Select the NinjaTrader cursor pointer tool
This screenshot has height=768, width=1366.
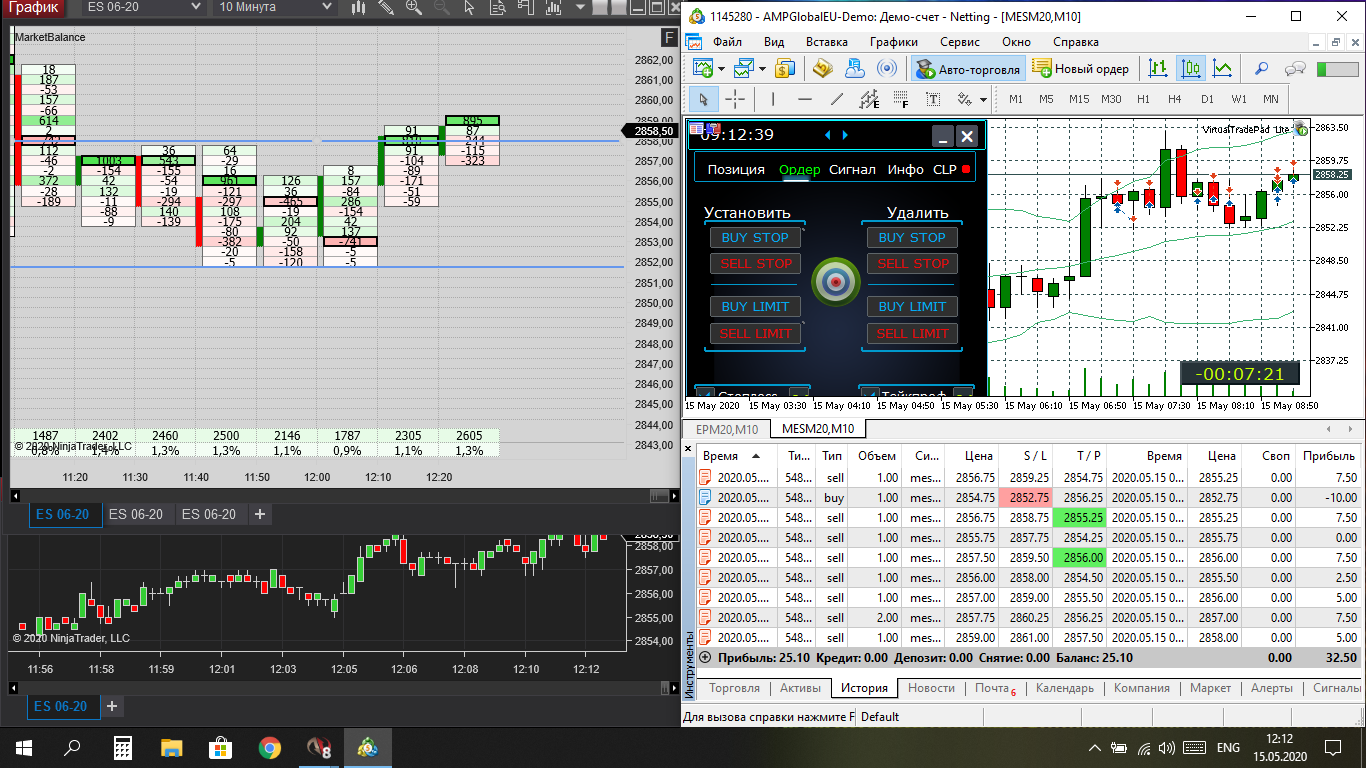click(467, 8)
